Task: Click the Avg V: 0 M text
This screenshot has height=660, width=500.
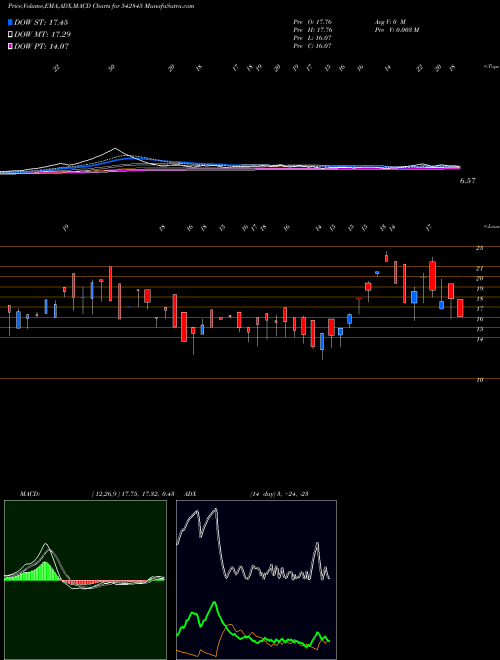Action: 389,21
